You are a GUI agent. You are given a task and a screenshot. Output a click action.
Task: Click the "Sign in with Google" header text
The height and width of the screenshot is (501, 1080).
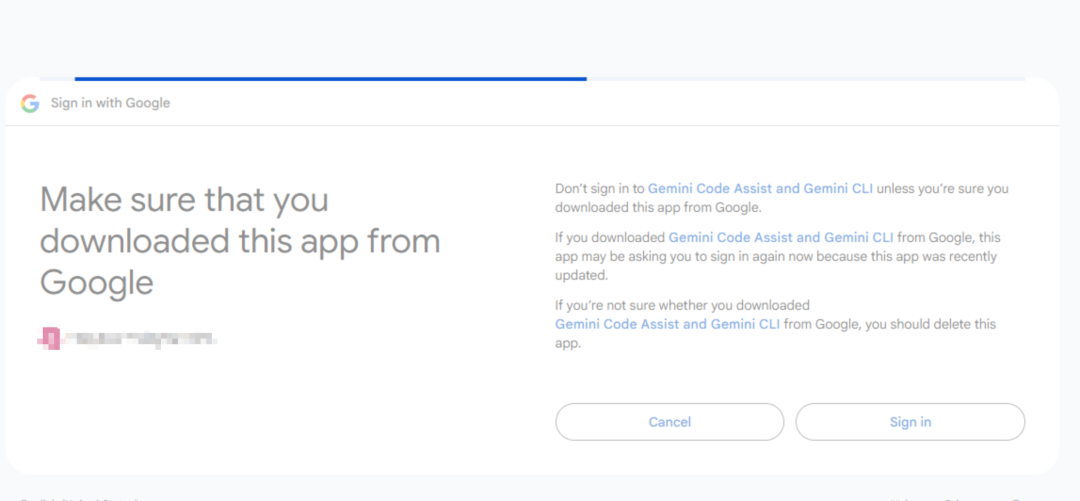click(110, 103)
